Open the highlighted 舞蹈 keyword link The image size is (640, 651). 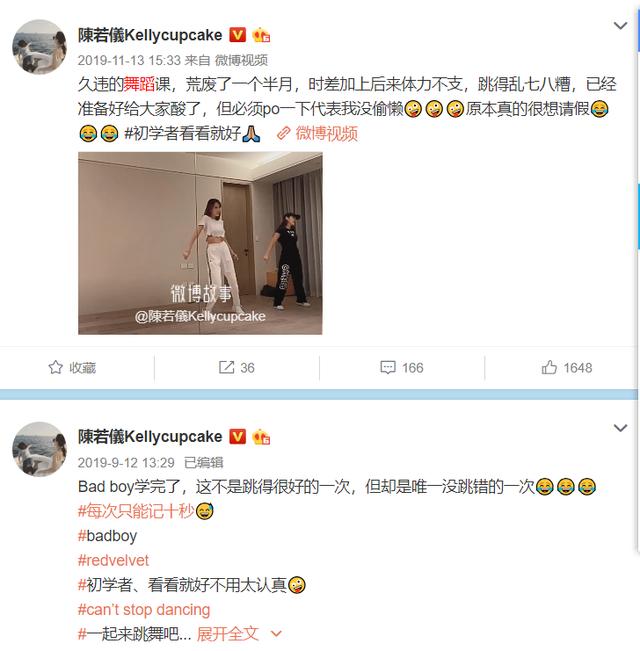coord(139,85)
